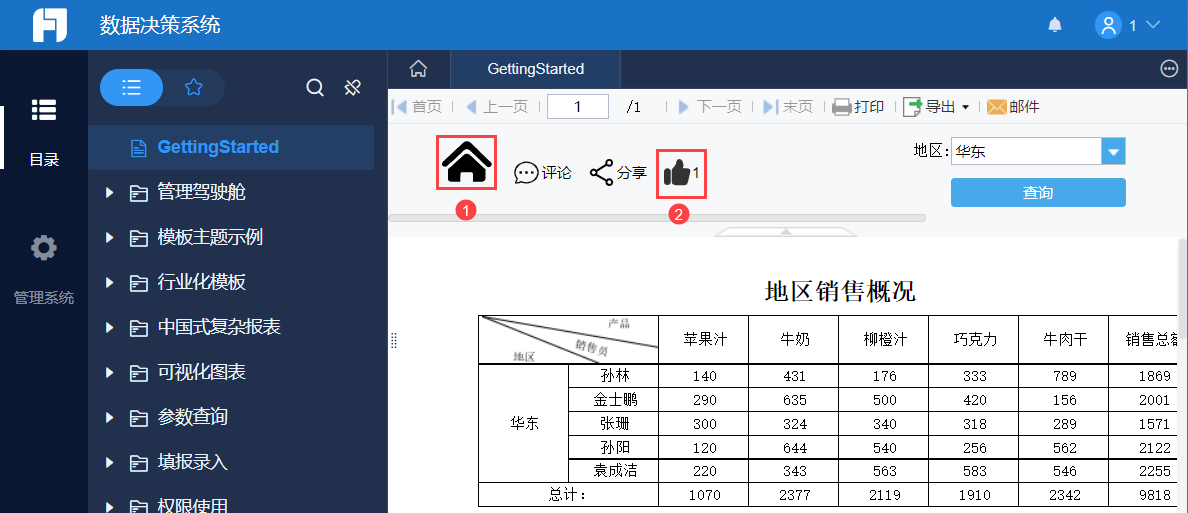The image size is (1188, 513).
Task: Open the user account dropdown chevron
Action: pyautogui.click(x=1153, y=25)
